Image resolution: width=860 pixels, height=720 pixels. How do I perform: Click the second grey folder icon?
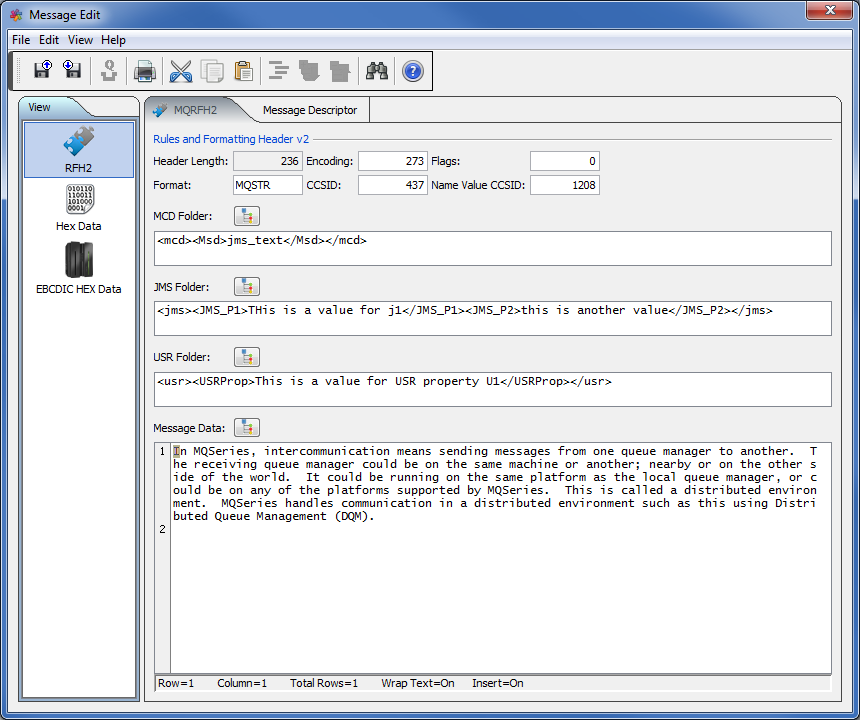click(340, 71)
